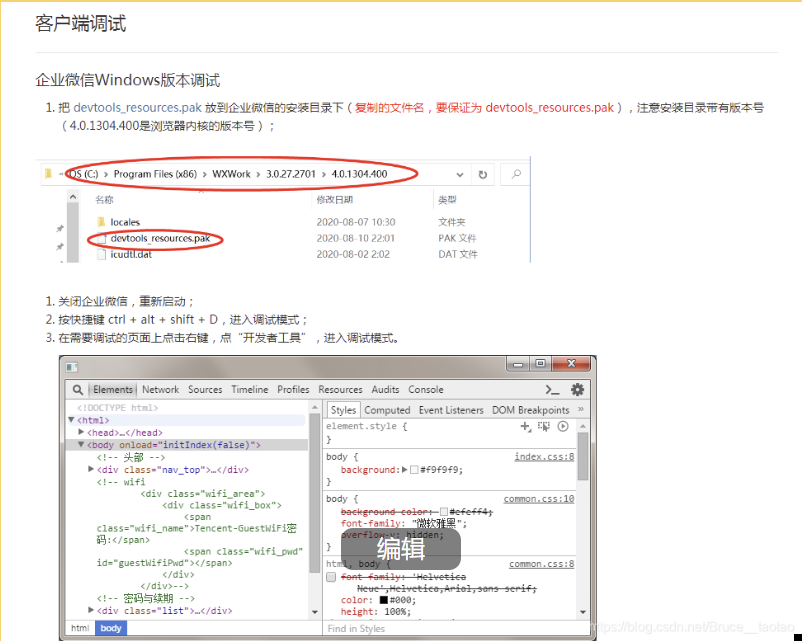Click the #f9f9f9 color swatch
Screen dimensions: 802x641
pos(414,470)
